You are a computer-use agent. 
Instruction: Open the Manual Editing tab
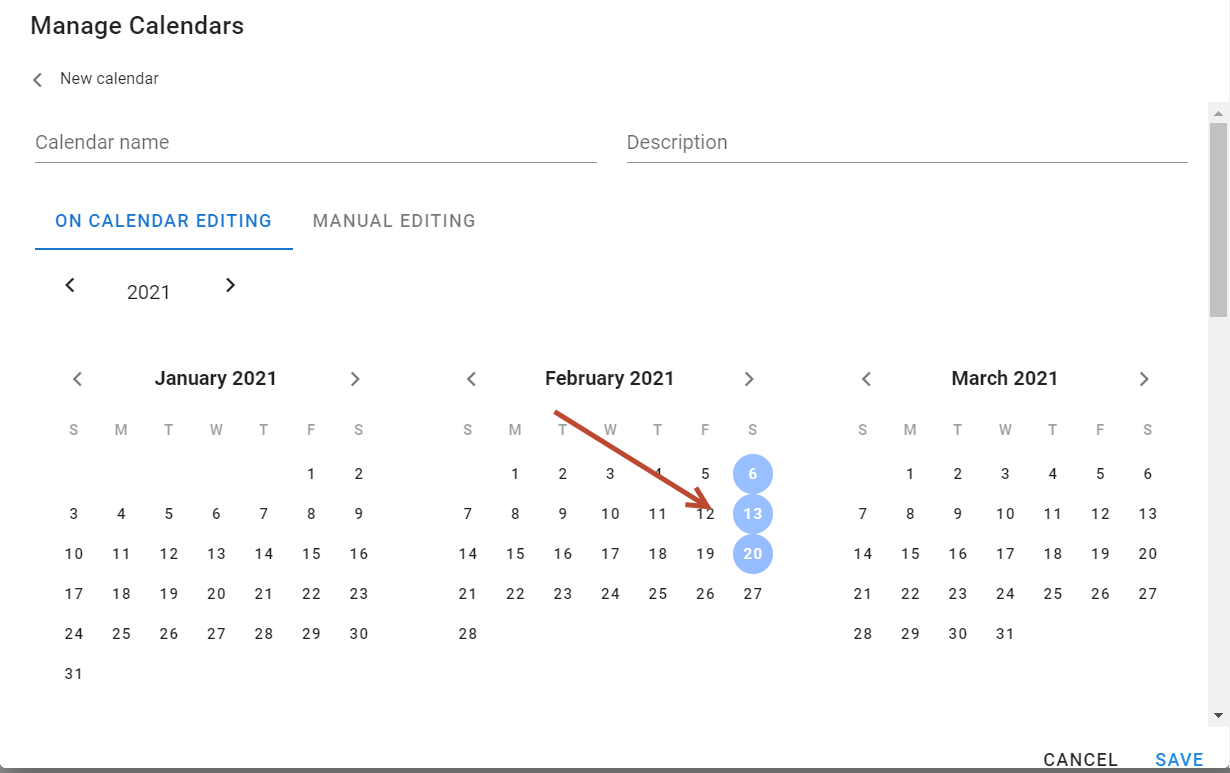(x=394, y=221)
